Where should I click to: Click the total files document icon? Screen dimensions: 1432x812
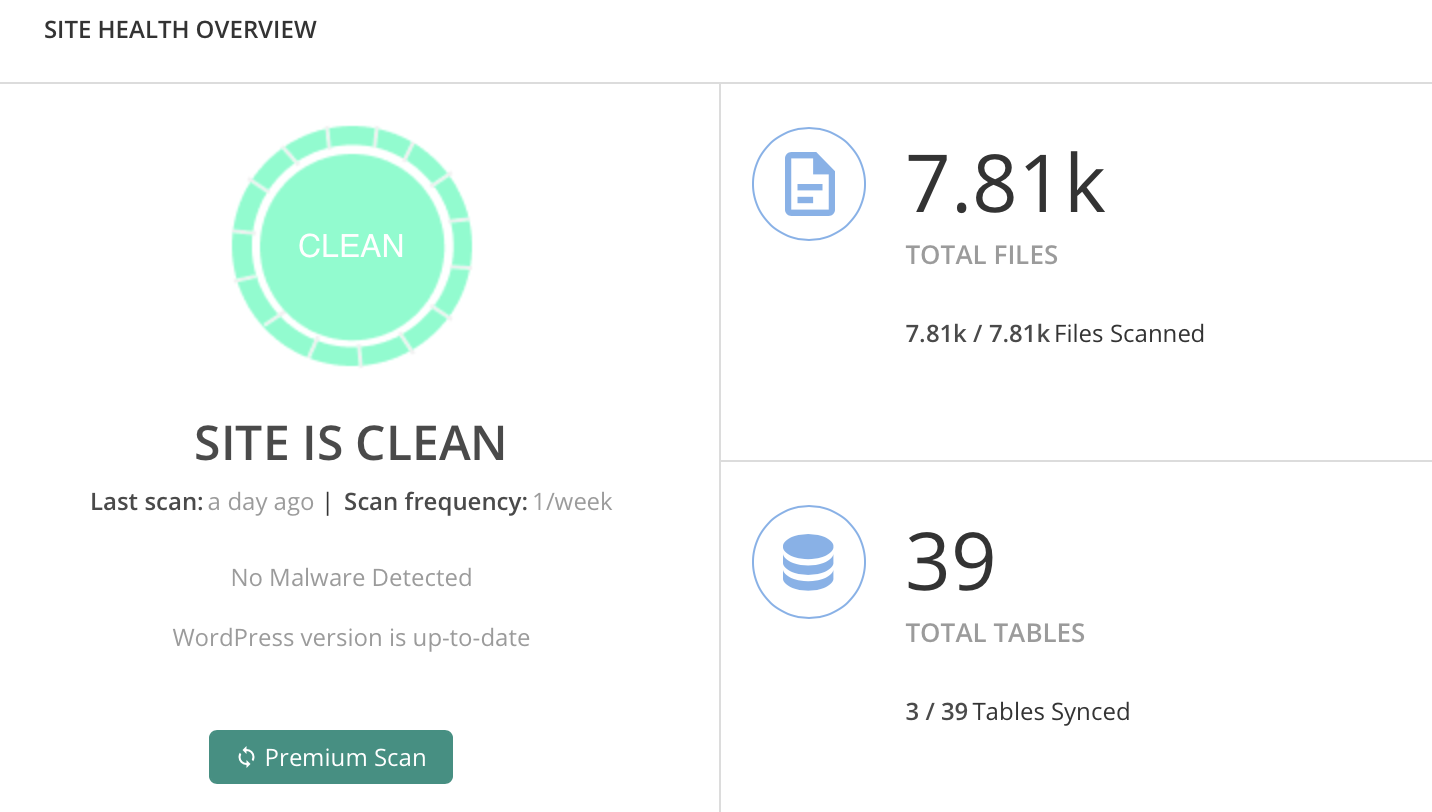pos(809,184)
